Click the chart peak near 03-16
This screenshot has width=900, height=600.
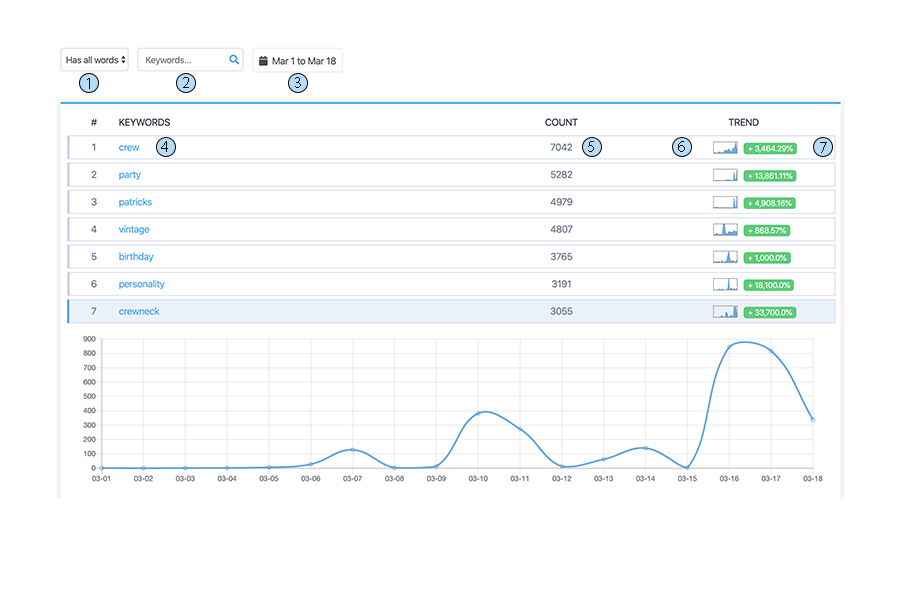pyautogui.click(x=729, y=346)
